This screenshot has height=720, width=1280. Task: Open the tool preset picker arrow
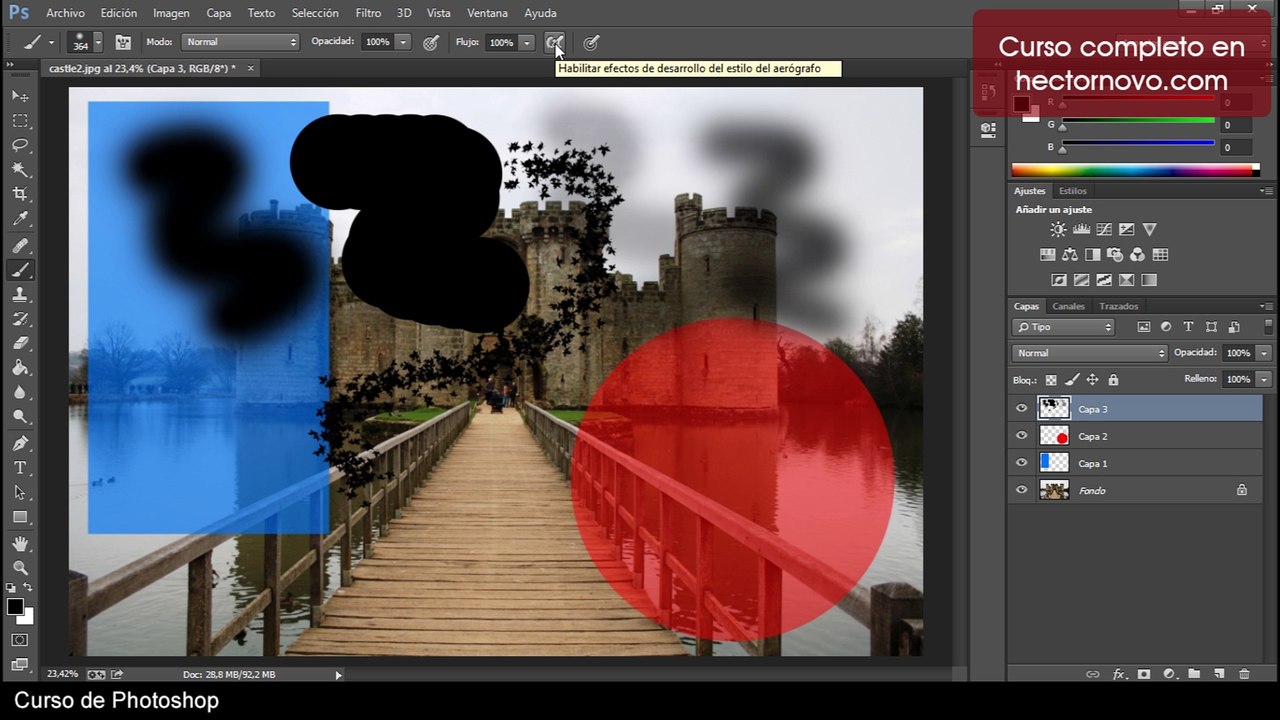[x=51, y=42]
